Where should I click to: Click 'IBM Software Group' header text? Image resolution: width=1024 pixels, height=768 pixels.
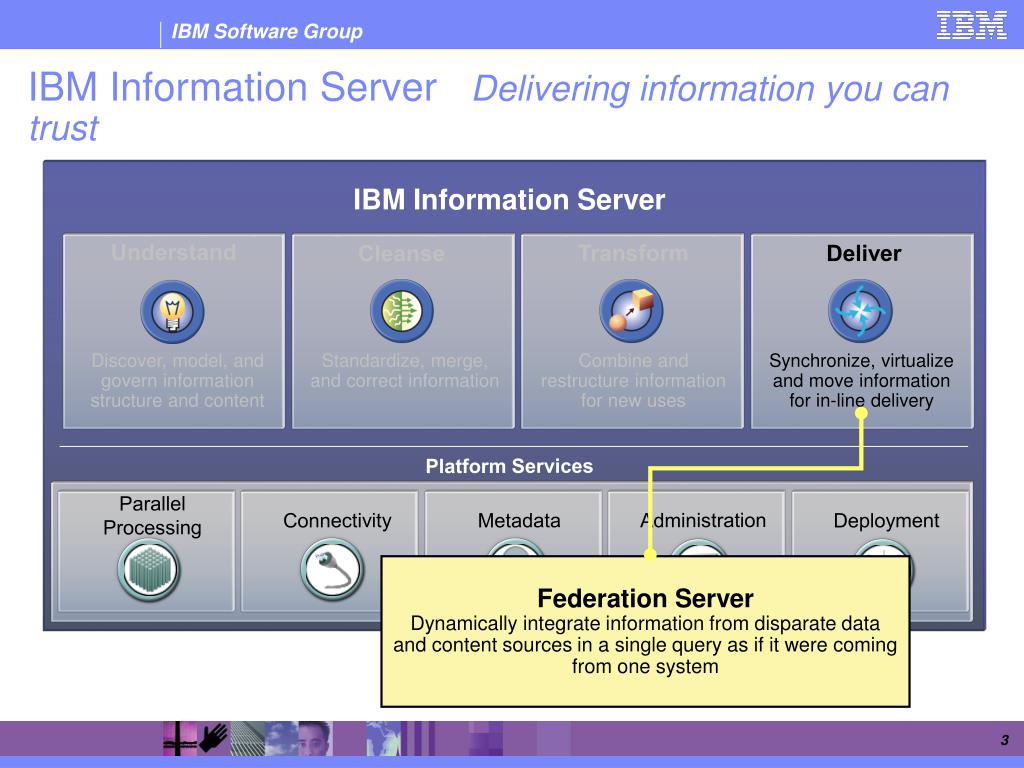coord(266,31)
